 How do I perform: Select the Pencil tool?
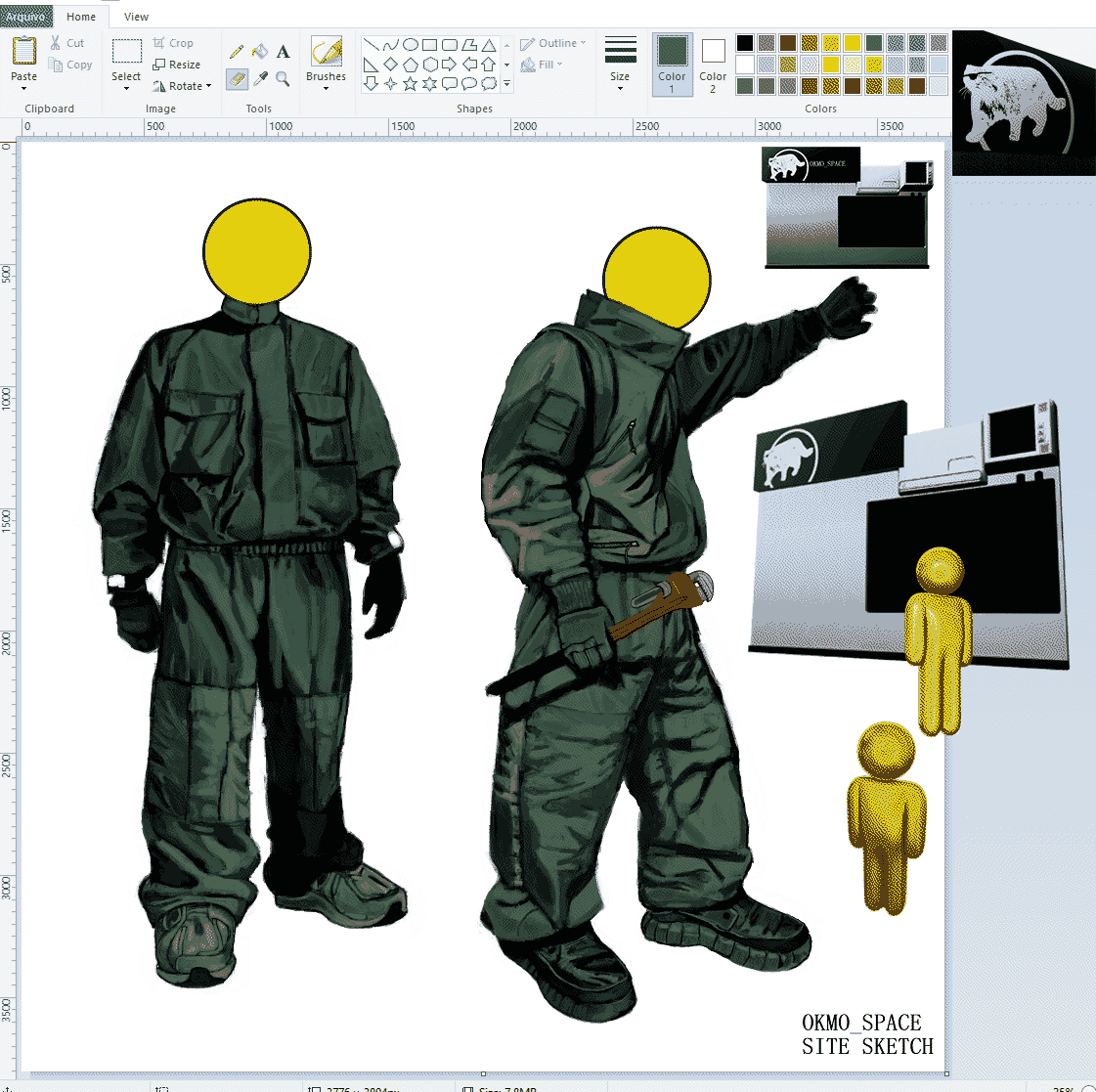[x=237, y=51]
